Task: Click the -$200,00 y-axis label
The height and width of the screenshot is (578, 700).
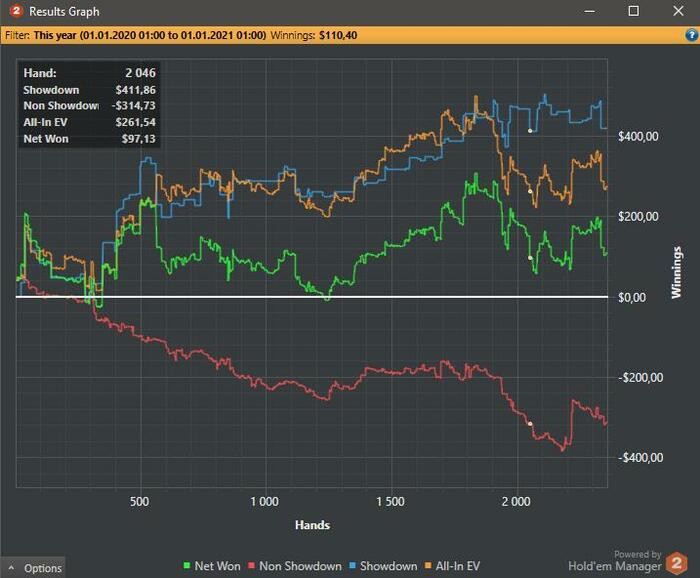Action: coord(640,378)
